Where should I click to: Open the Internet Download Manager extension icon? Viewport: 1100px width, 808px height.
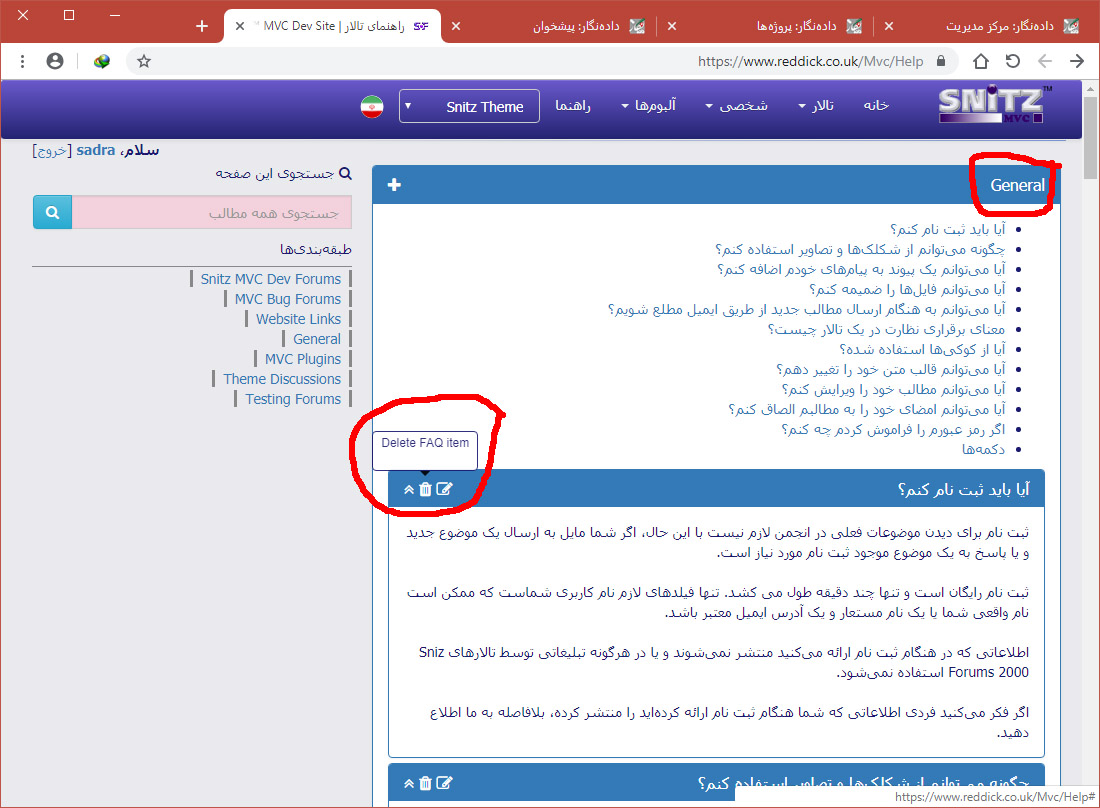(x=101, y=61)
